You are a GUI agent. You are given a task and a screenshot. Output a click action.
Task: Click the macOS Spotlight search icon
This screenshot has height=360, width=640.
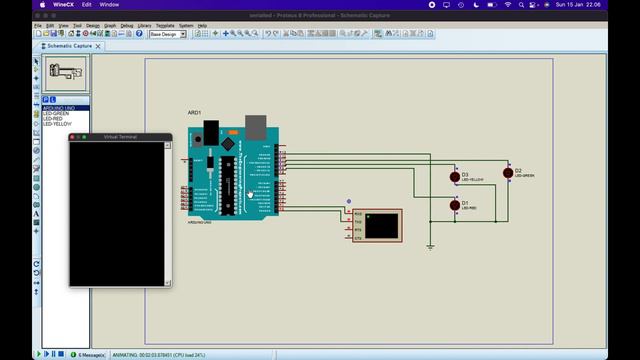pos(521,5)
